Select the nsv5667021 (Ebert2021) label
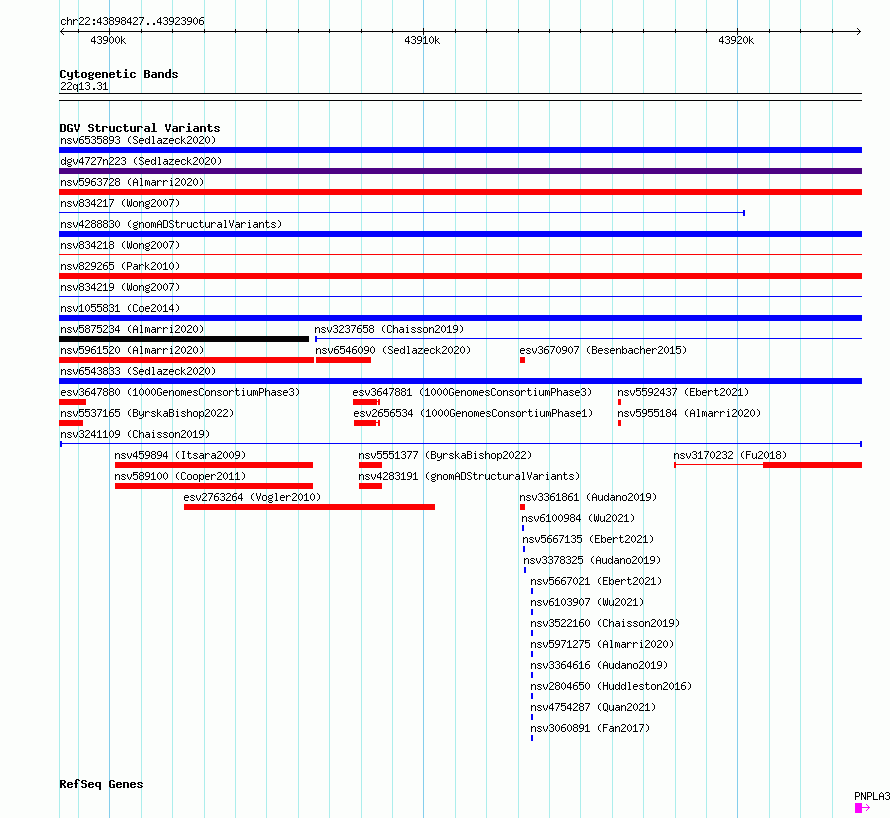Viewport: 890px width, 818px height. point(596,581)
